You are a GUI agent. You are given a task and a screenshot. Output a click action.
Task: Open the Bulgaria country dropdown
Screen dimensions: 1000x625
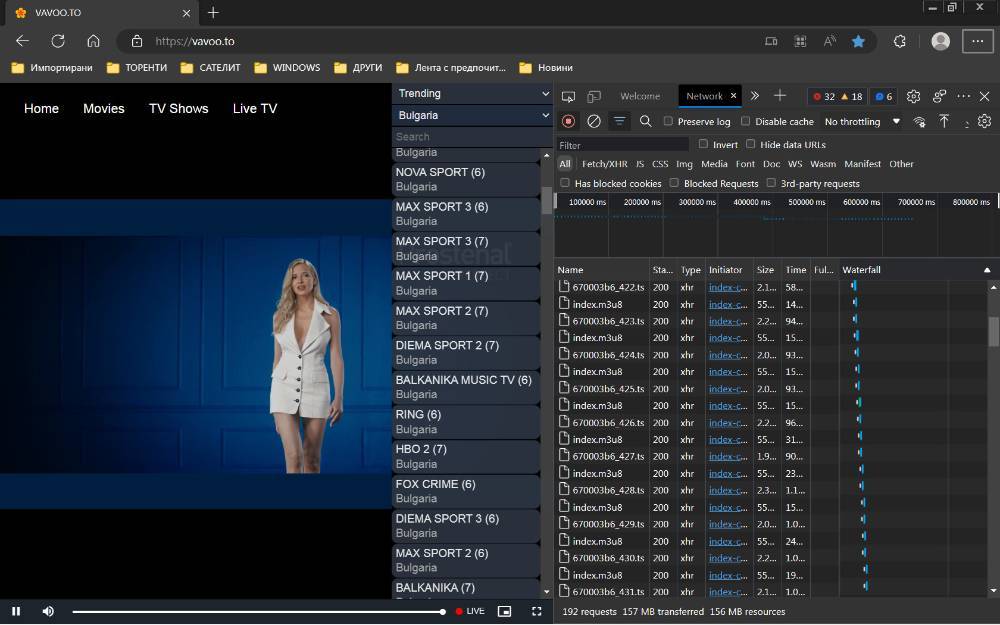pyautogui.click(x=473, y=115)
